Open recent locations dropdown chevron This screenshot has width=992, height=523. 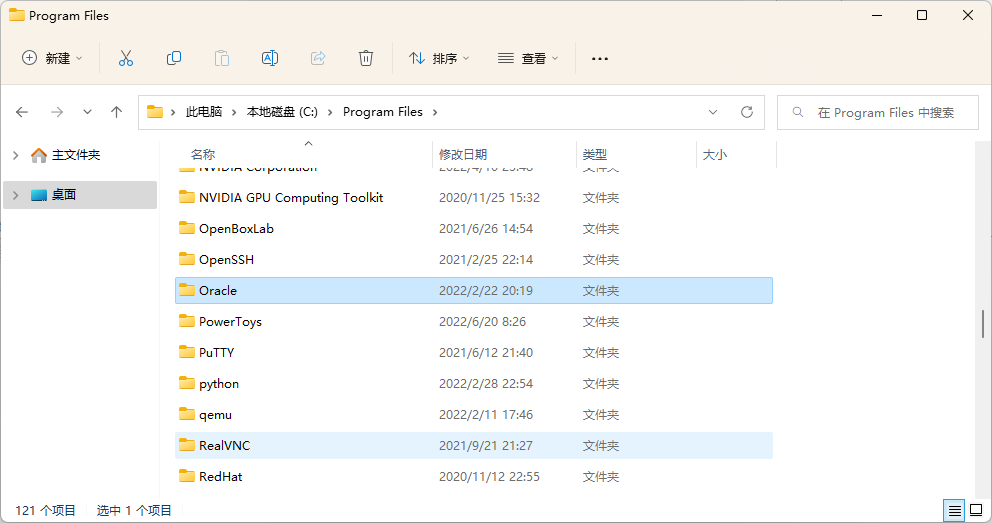(x=87, y=112)
